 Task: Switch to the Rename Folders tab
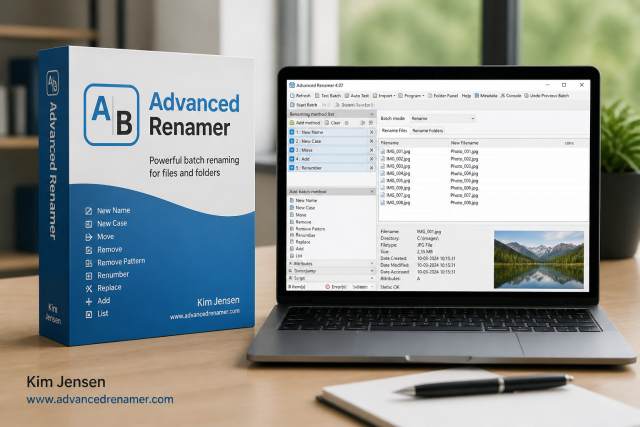tap(427, 131)
